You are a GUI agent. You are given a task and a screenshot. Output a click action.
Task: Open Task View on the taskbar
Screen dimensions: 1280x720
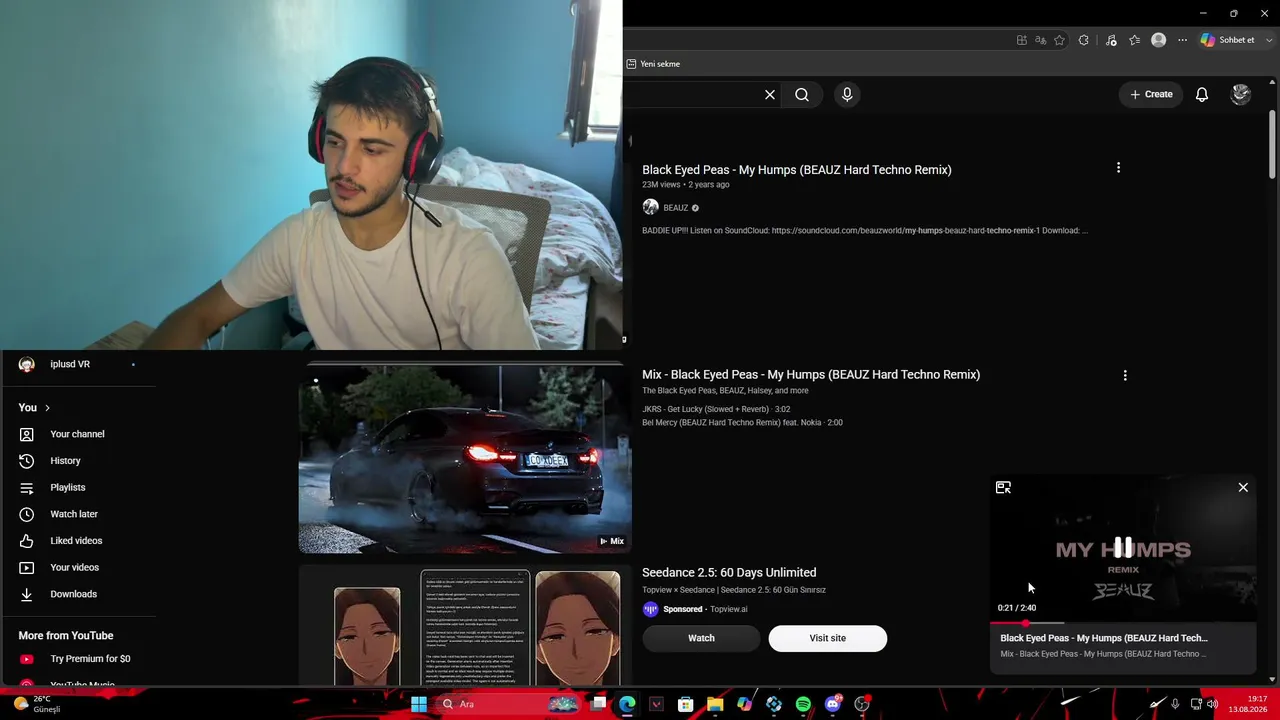pos(598,704)
